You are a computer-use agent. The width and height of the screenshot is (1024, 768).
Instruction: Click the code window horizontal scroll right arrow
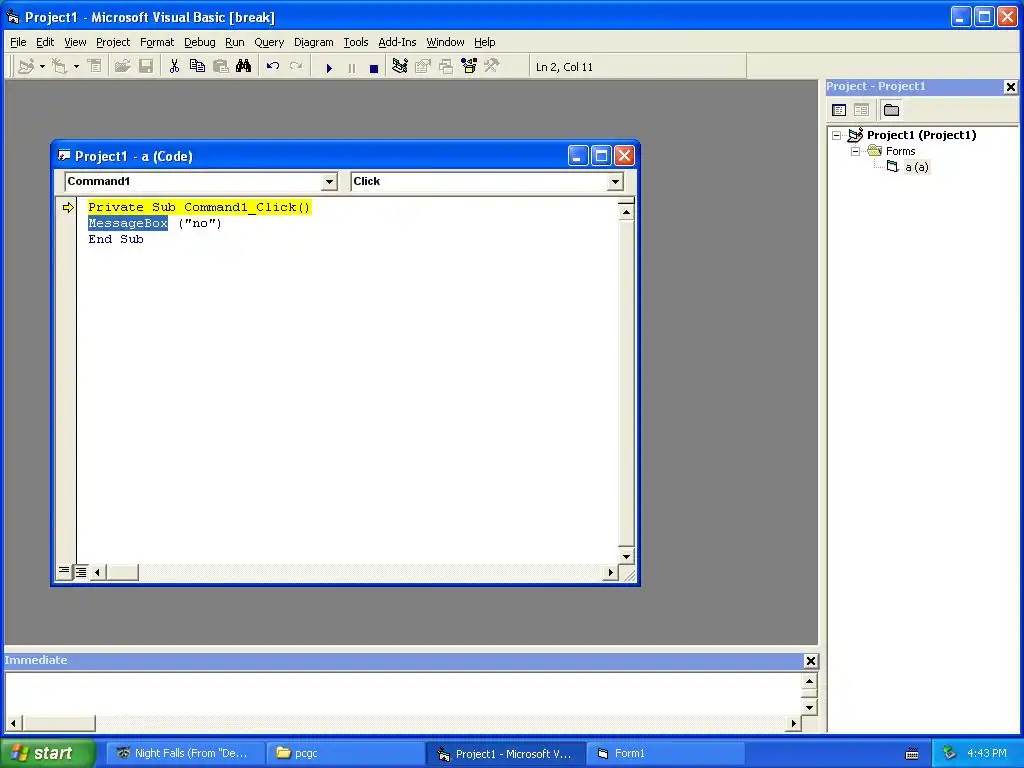[x=610, y=572]
